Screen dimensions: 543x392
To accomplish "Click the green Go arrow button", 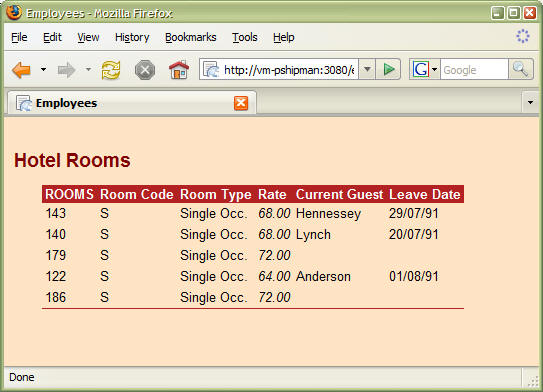I will tap(389, 70).
